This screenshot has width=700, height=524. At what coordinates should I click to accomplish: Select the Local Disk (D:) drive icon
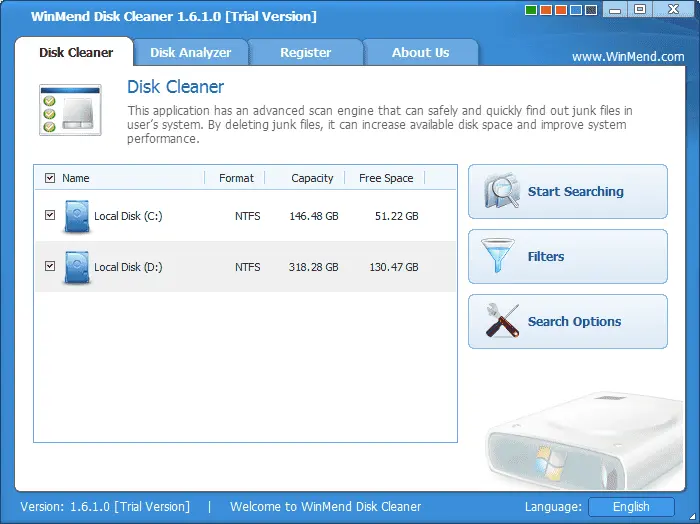click(77, 267)
